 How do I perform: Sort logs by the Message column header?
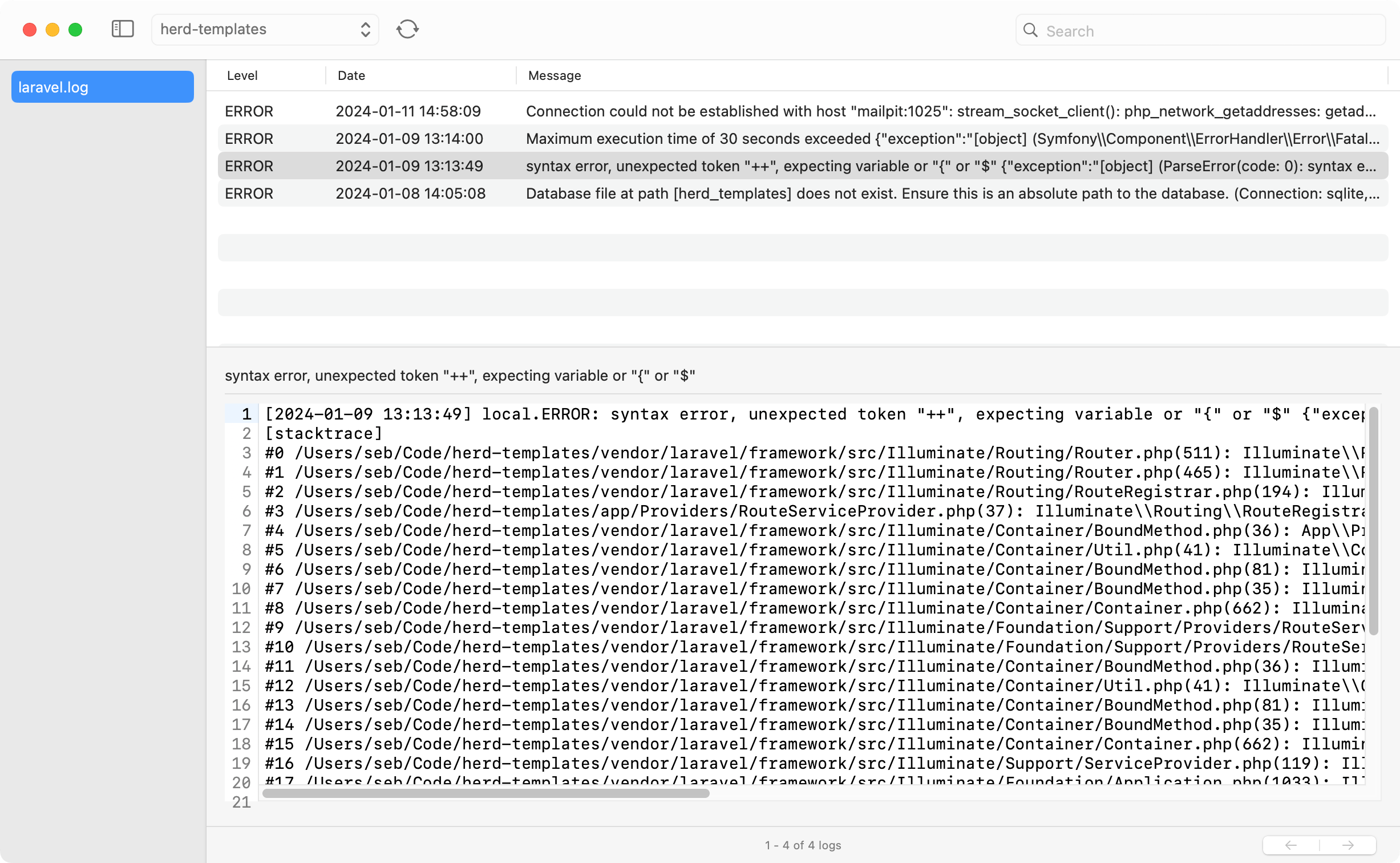point(553,75)
